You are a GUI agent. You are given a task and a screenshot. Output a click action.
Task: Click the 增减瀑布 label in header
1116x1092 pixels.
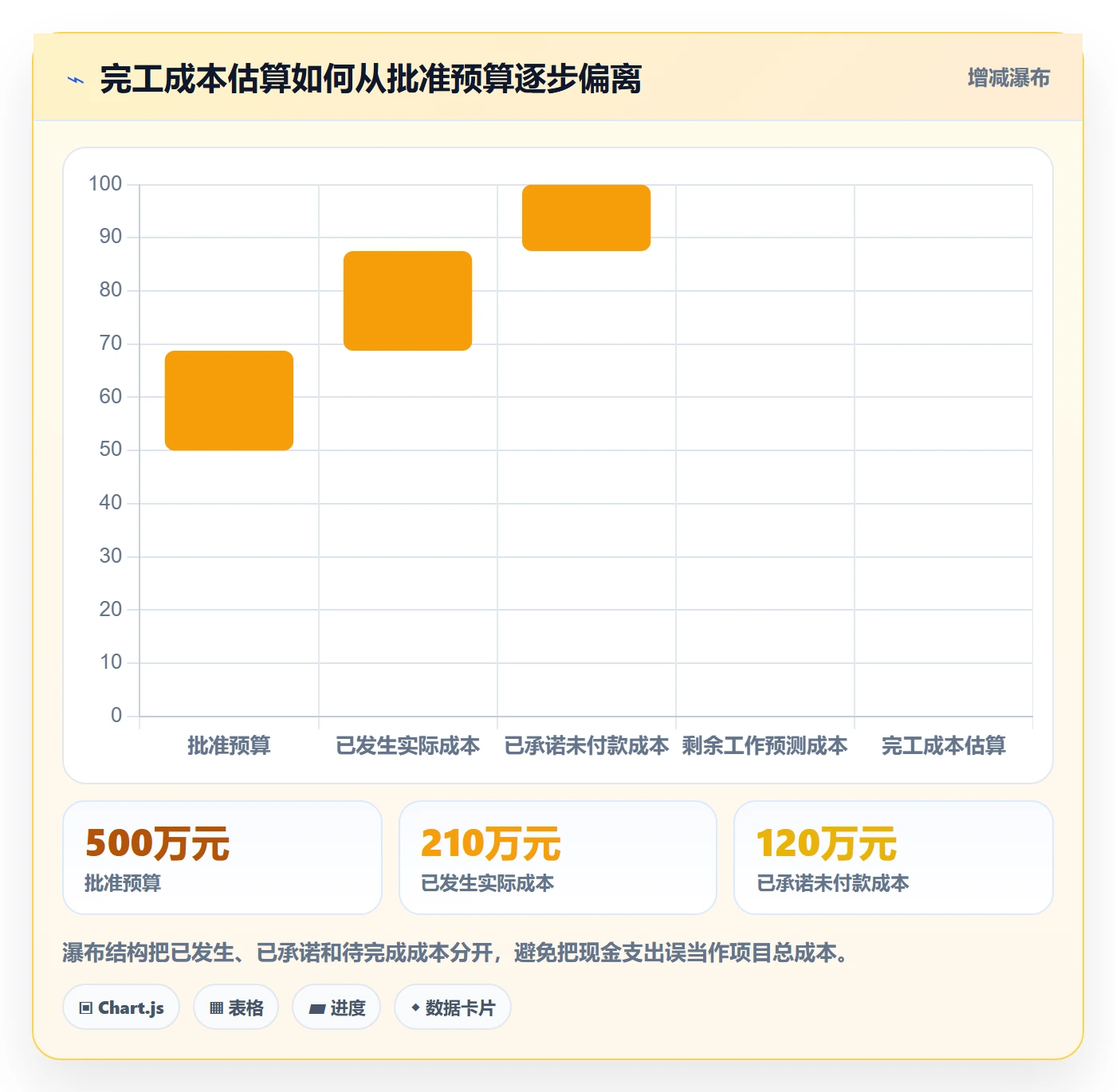(1008, 78)
